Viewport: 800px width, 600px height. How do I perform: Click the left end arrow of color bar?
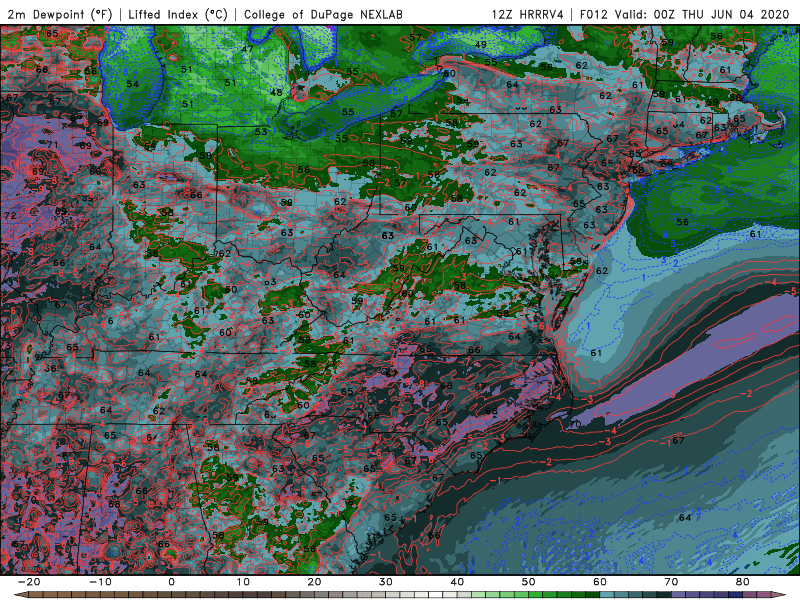pyautogui.click(x=19, y=595)
